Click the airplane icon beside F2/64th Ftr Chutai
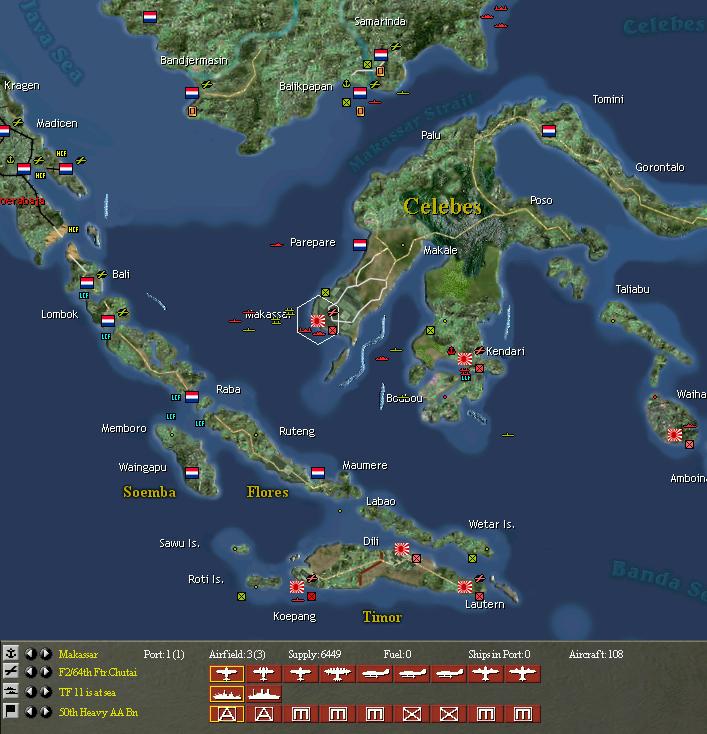The image size is (707, 734). tap(10, 672)
